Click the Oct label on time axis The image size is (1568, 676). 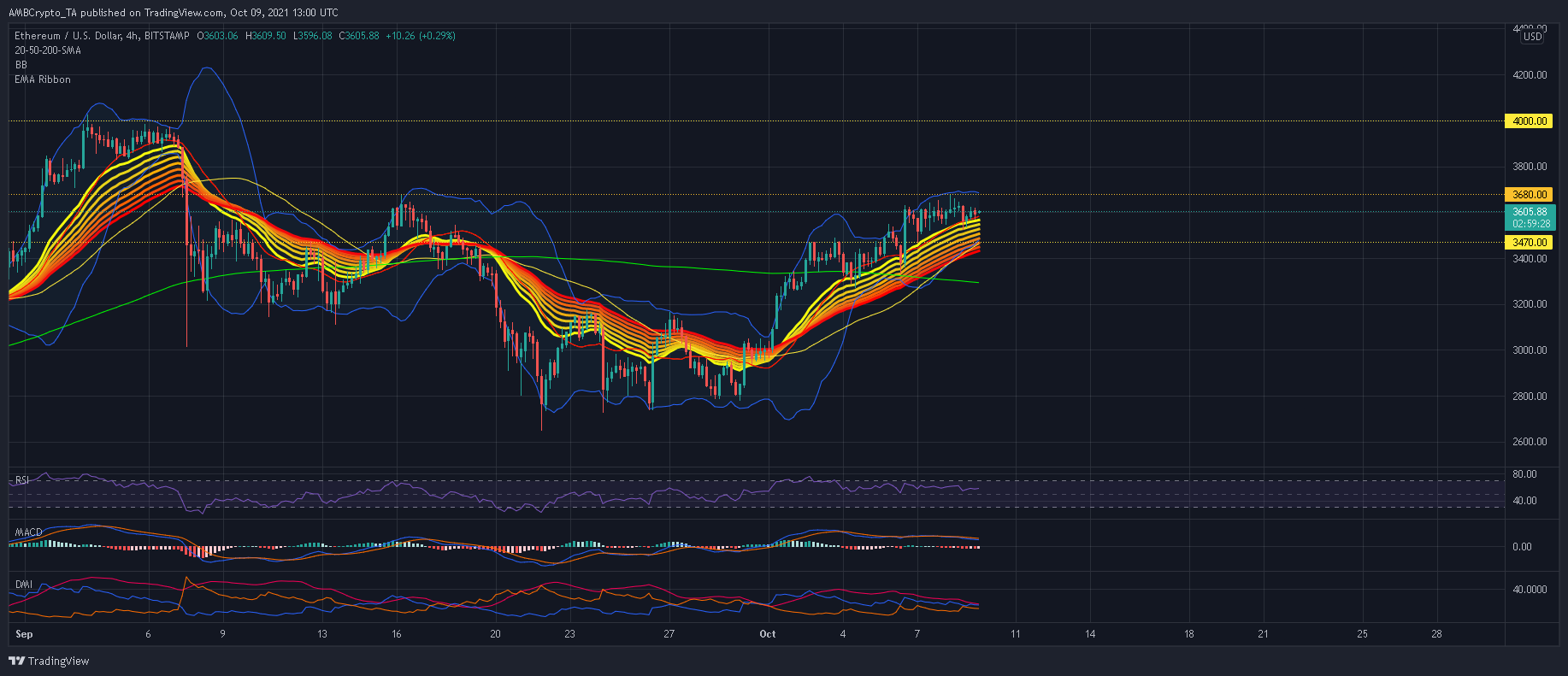(x=768, y=634)
